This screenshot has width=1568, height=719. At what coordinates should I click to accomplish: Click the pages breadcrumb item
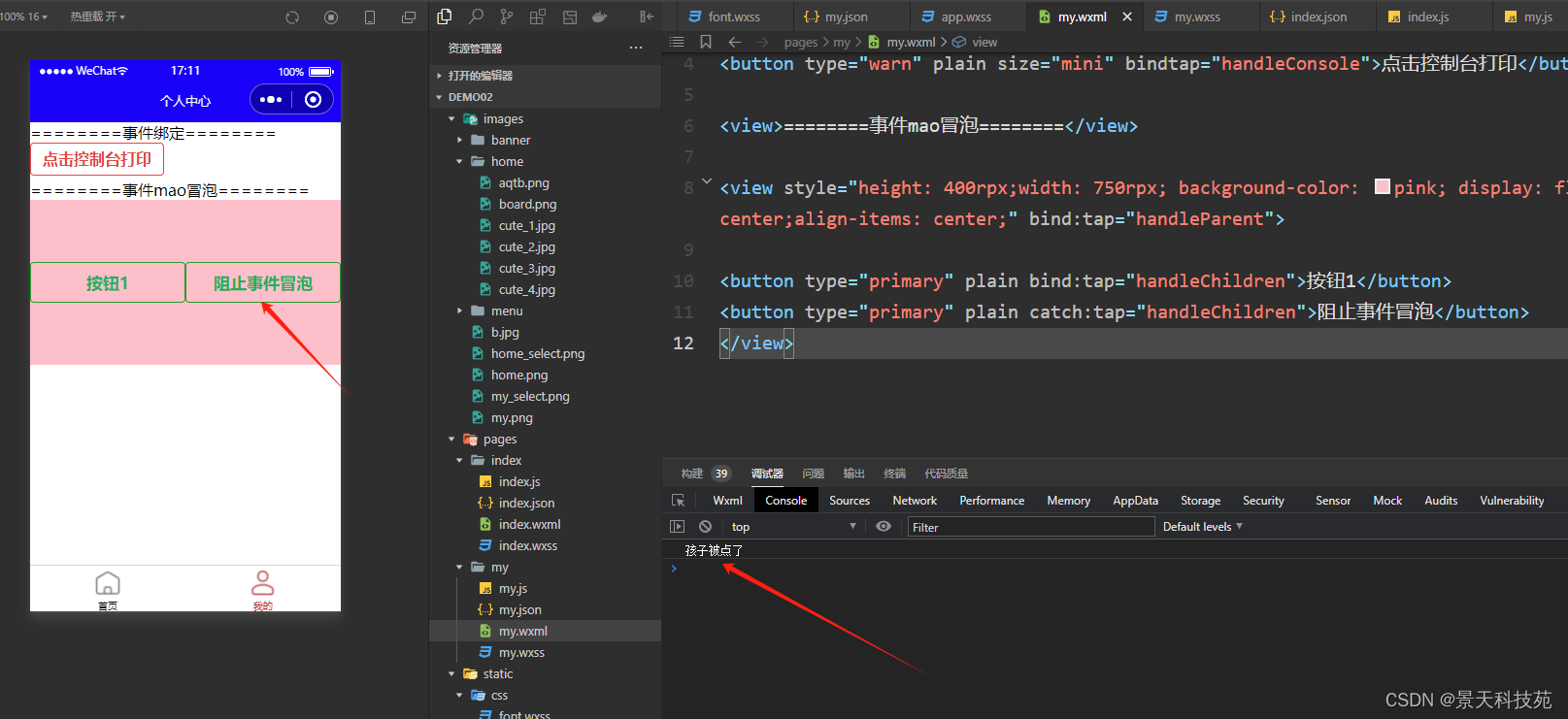[801, 42]
